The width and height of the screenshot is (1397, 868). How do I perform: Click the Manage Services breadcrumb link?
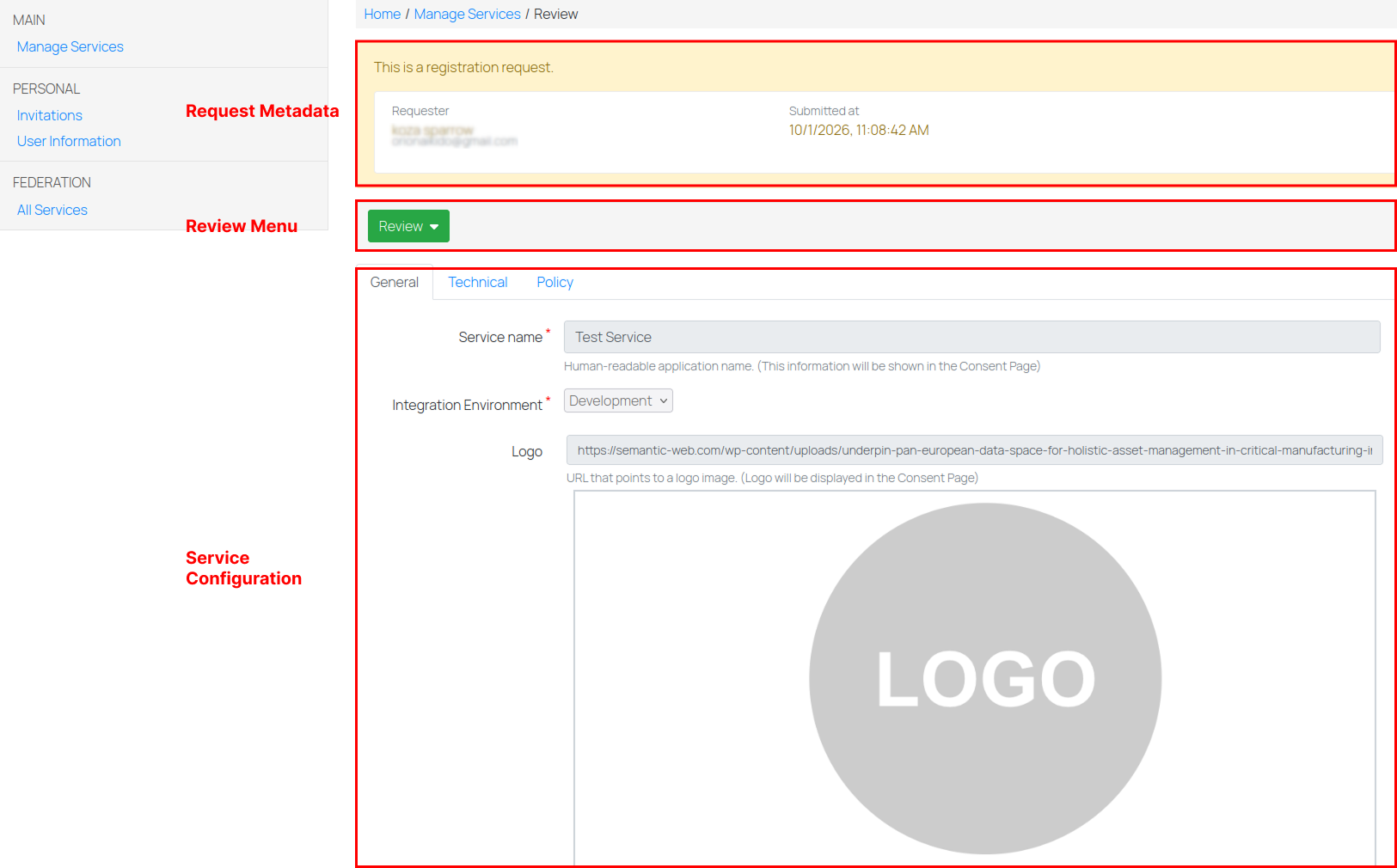click(467, 14)
